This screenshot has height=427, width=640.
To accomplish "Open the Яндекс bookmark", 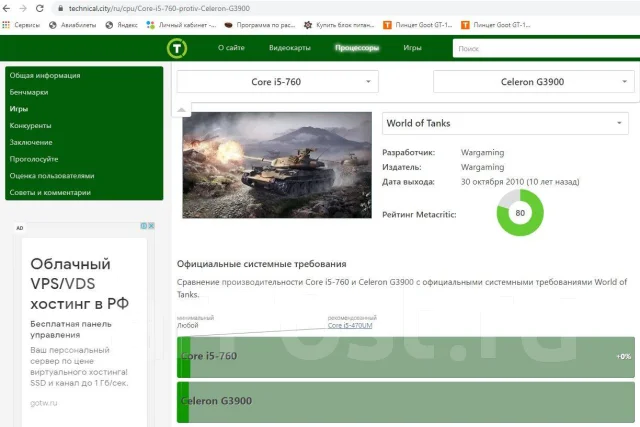I will point(121,25).
